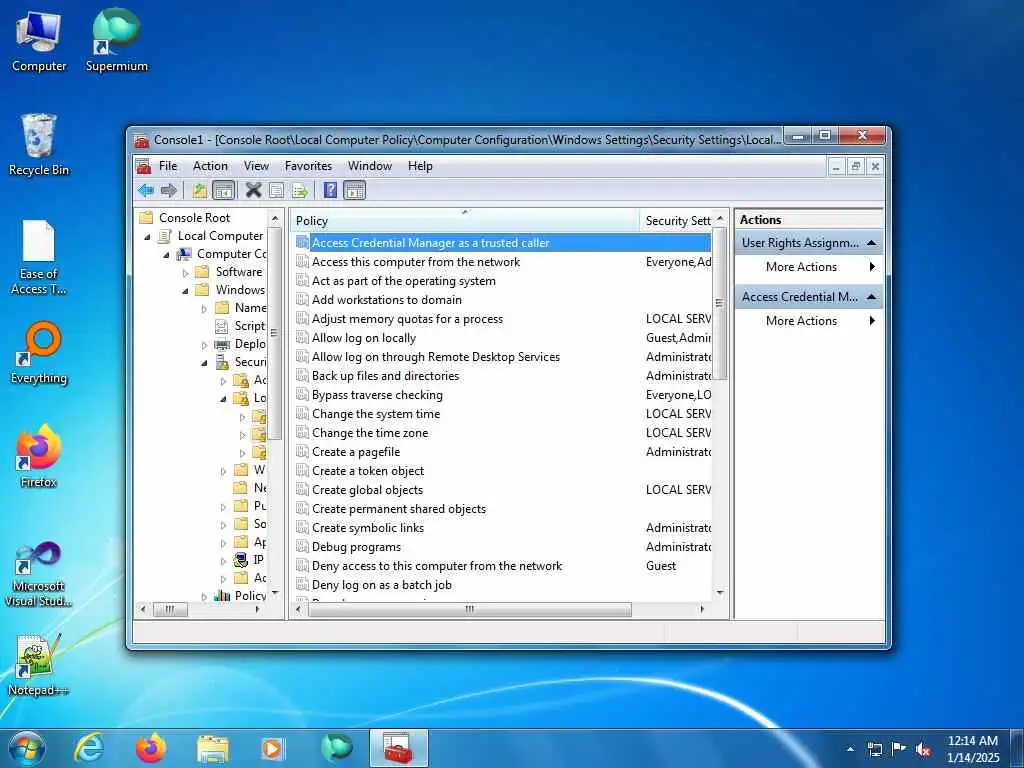Screen dimensions: 1024x768
Task: Collapse the Windows Settings folder
Action: pos(185,291)
